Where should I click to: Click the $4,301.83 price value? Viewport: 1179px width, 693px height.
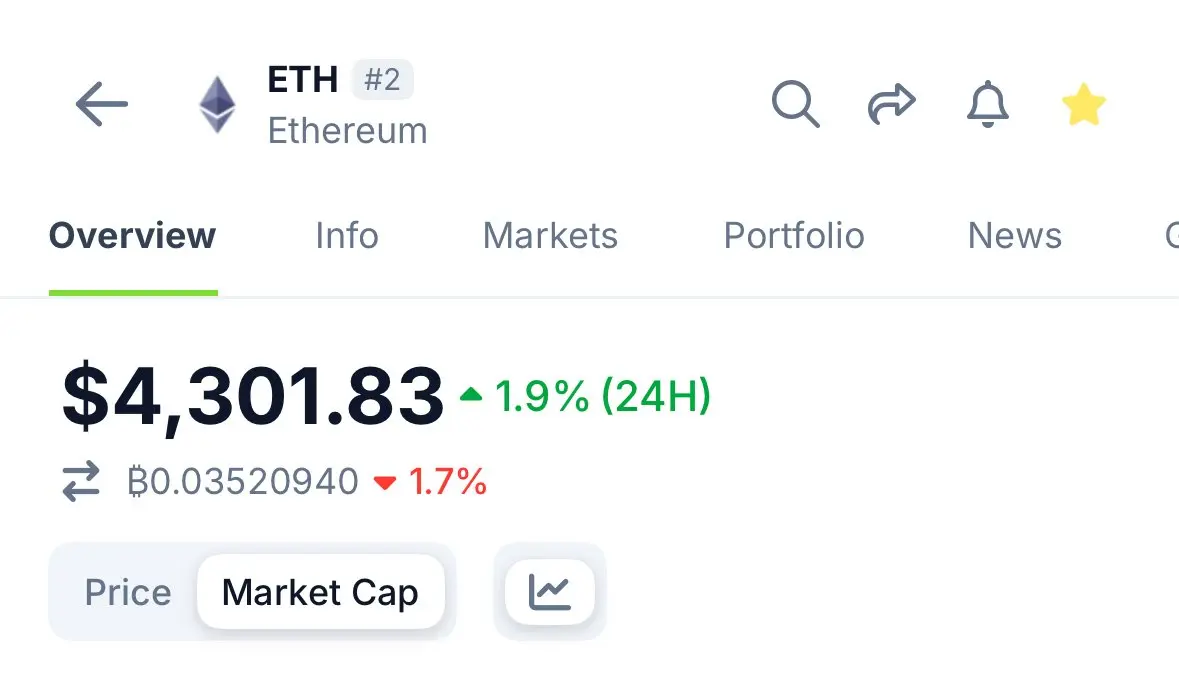253,396
